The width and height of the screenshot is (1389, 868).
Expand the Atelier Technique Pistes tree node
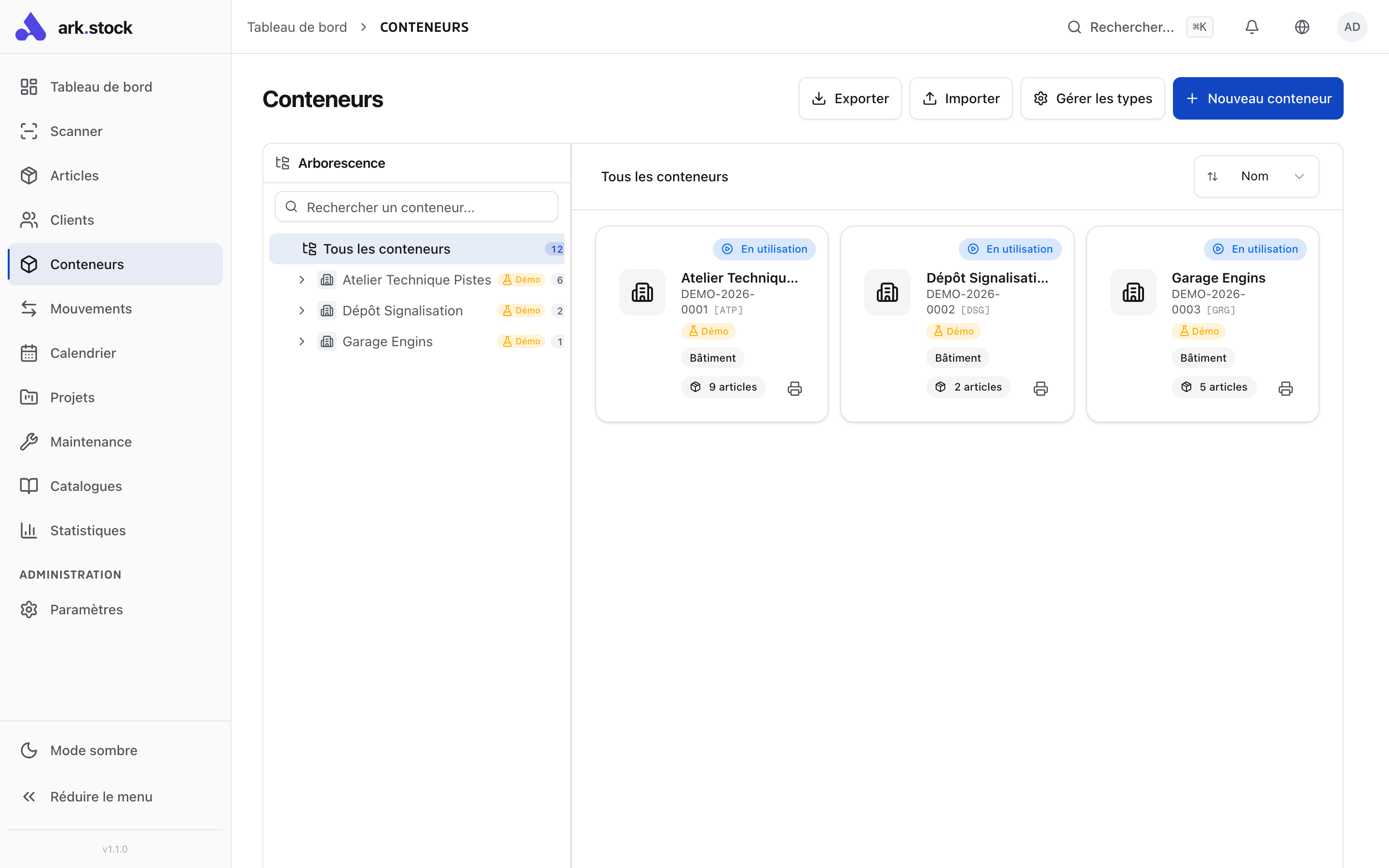click(x=302, y=280)
